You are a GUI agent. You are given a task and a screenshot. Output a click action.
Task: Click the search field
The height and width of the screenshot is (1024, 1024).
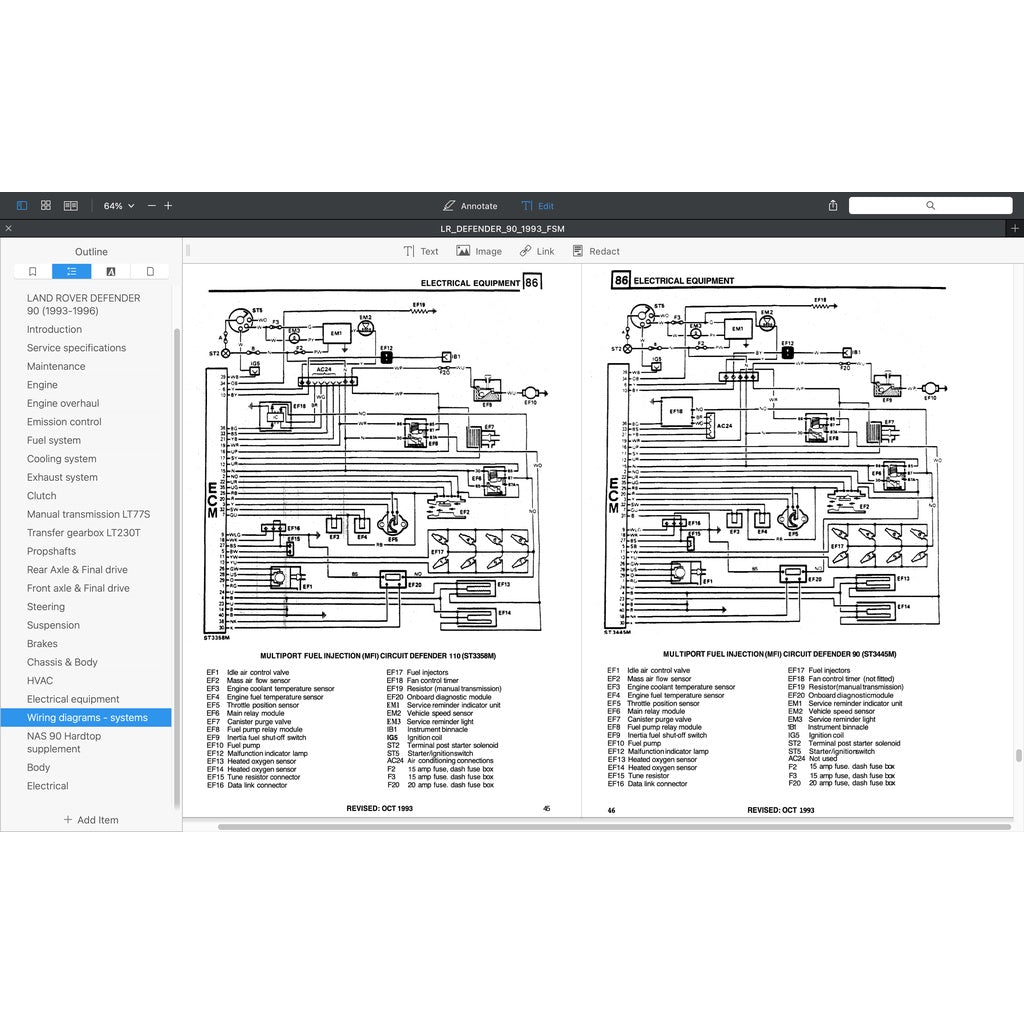[x=930, y=205]
